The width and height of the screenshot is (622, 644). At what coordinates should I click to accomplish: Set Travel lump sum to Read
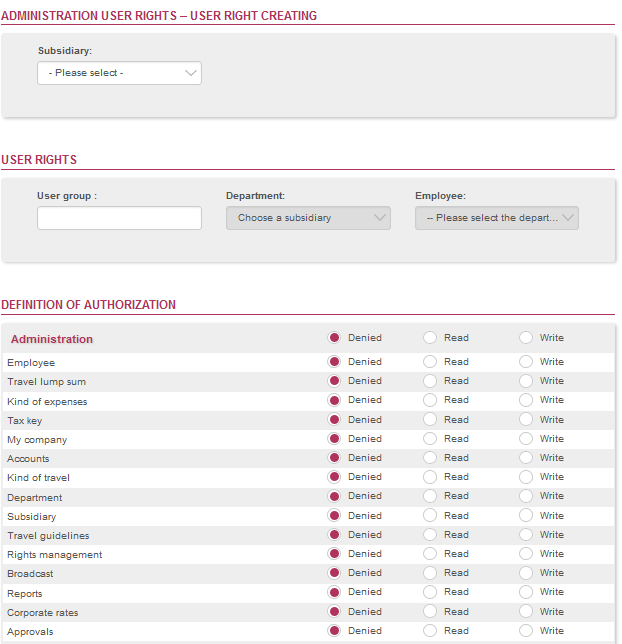[x=430, y=381]
